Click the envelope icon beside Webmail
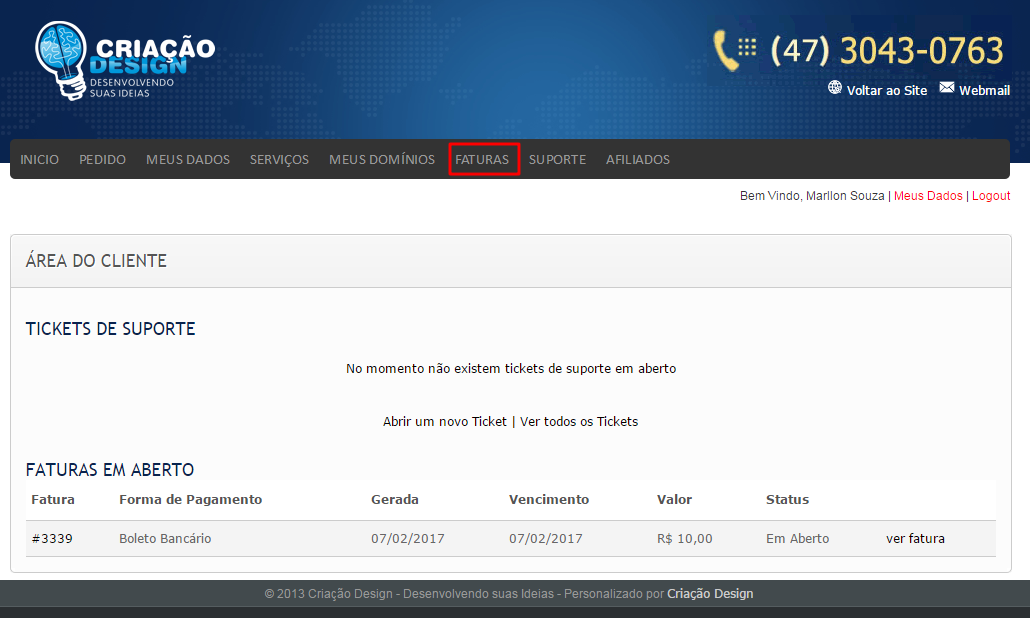Screen dimensions: 1030x618 946,88
